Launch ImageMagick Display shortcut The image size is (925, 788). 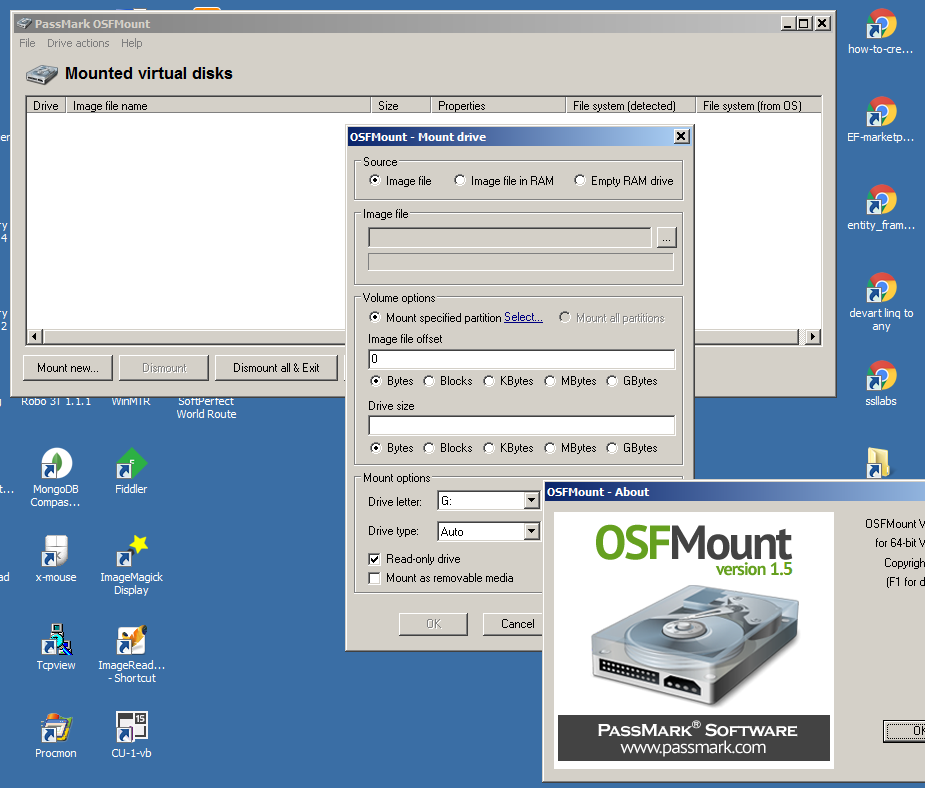point(131,551)
